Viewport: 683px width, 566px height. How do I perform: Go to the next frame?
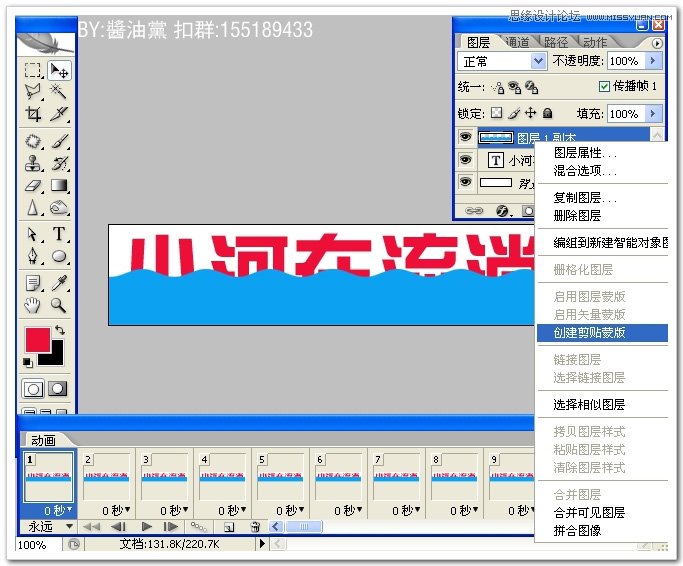(170, 527)
